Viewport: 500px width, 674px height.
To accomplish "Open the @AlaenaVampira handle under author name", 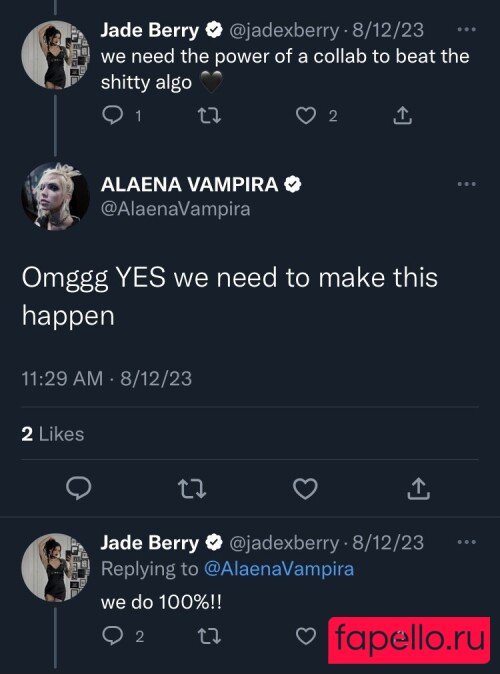I will [x=175, y=209].
